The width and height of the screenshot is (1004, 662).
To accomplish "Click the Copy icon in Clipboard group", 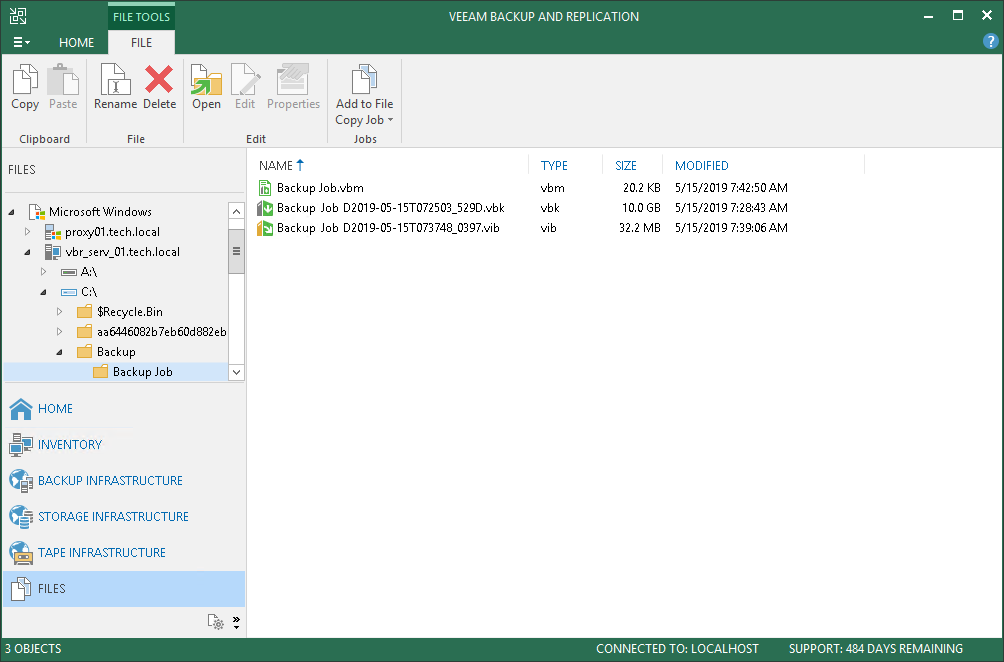I will [x=25, y=79].
